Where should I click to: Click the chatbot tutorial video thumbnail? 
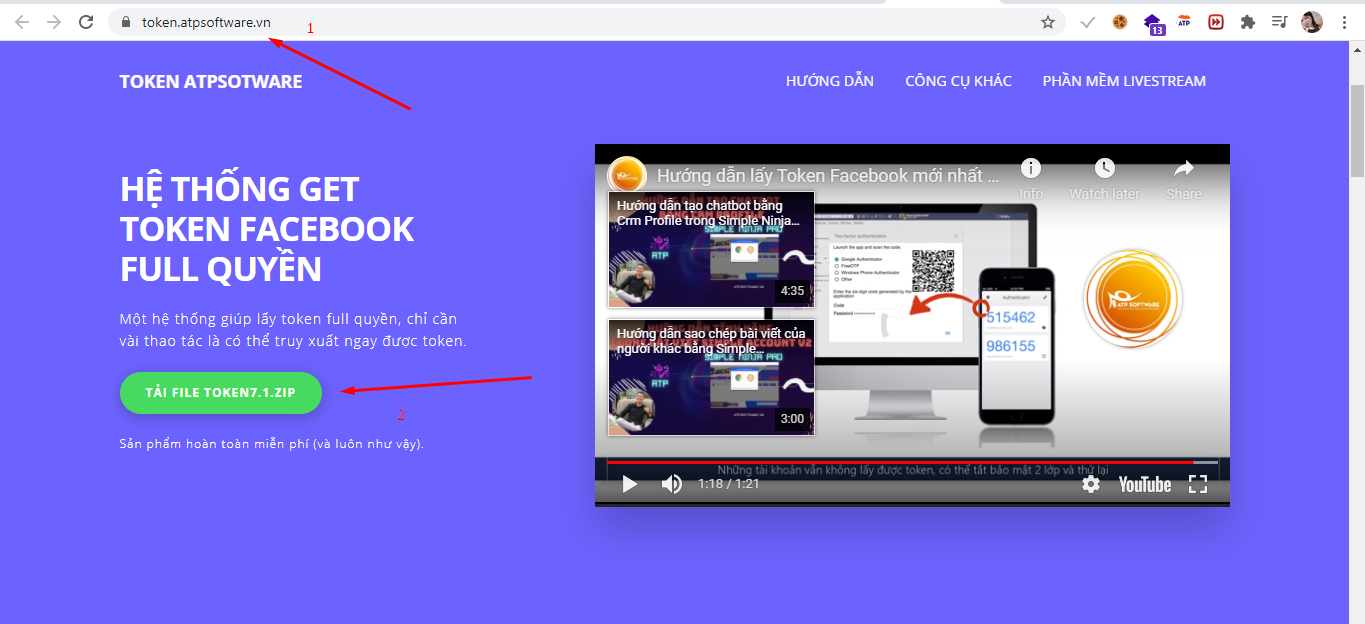tap(710, 249)
